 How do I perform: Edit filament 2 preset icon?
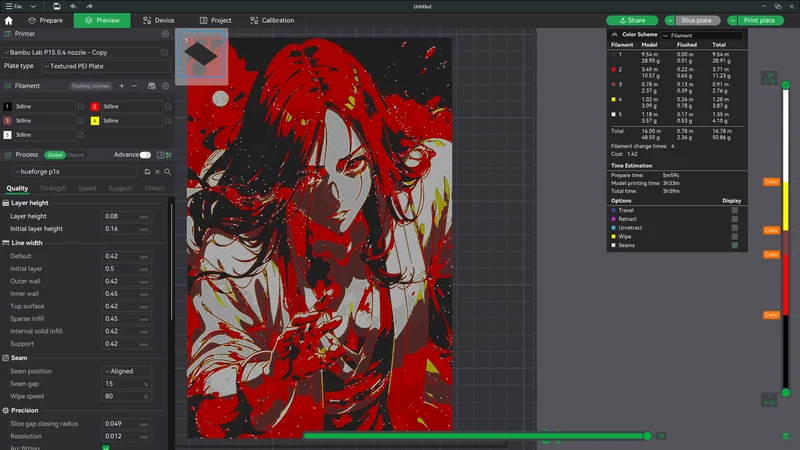168,106
